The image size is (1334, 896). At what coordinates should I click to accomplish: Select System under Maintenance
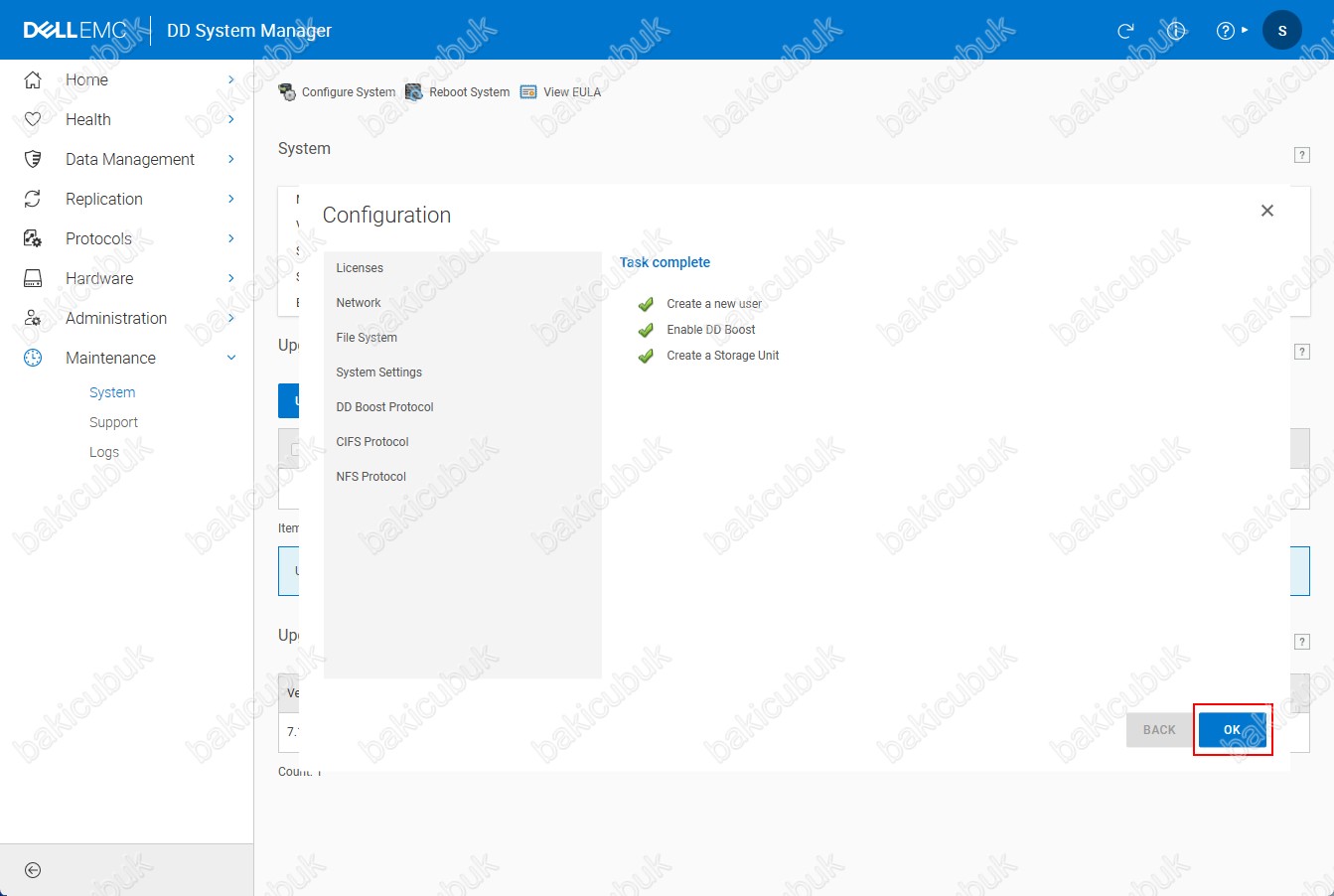click(112, 392)
